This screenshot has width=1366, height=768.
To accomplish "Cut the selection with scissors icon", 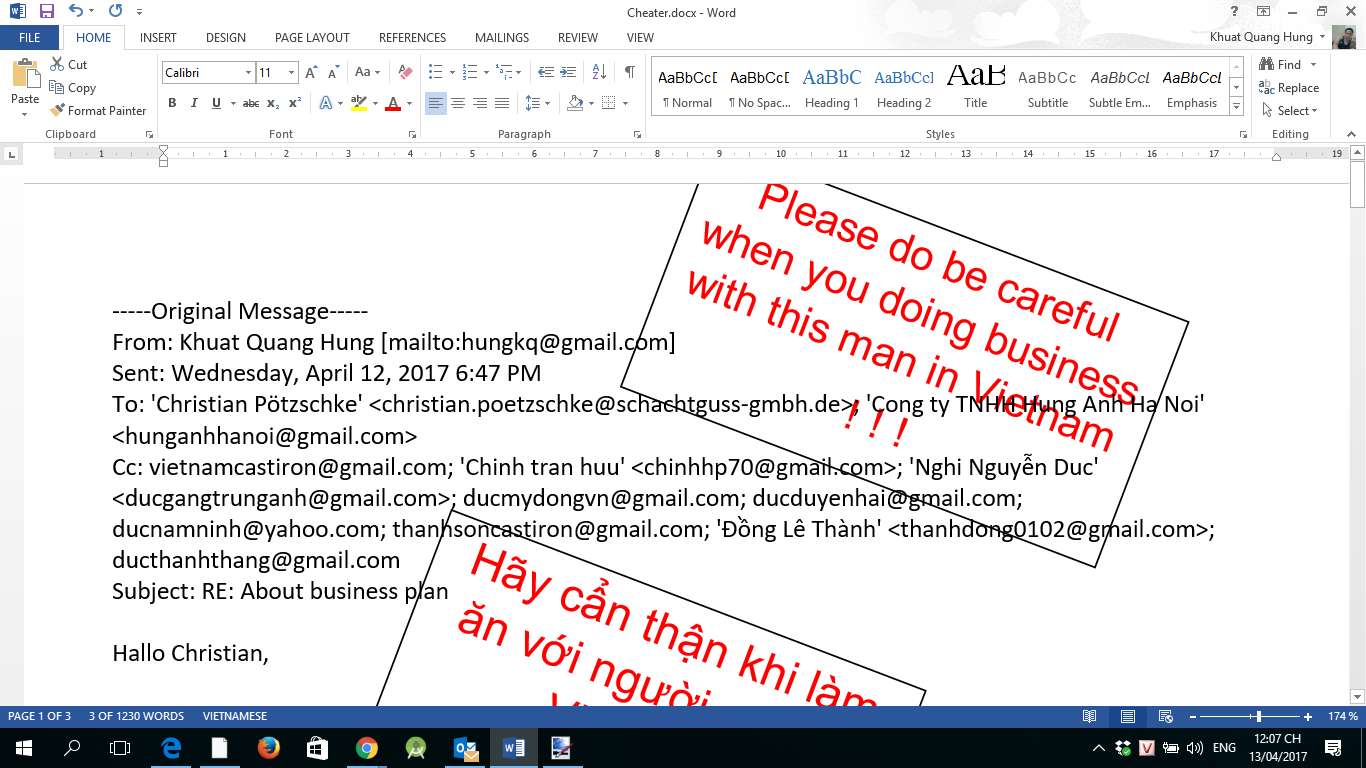I will [x=58, y=64].
